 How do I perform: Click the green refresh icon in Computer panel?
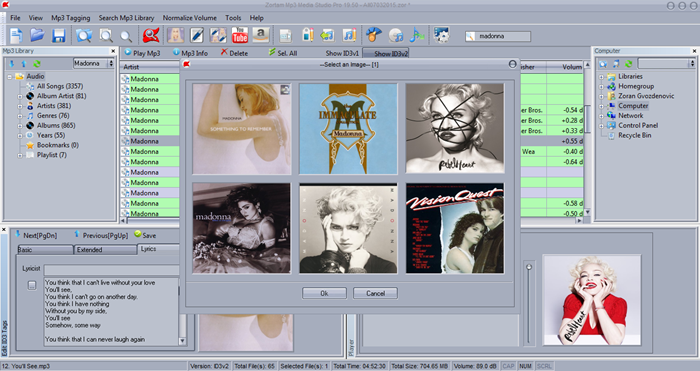point(629,64)
